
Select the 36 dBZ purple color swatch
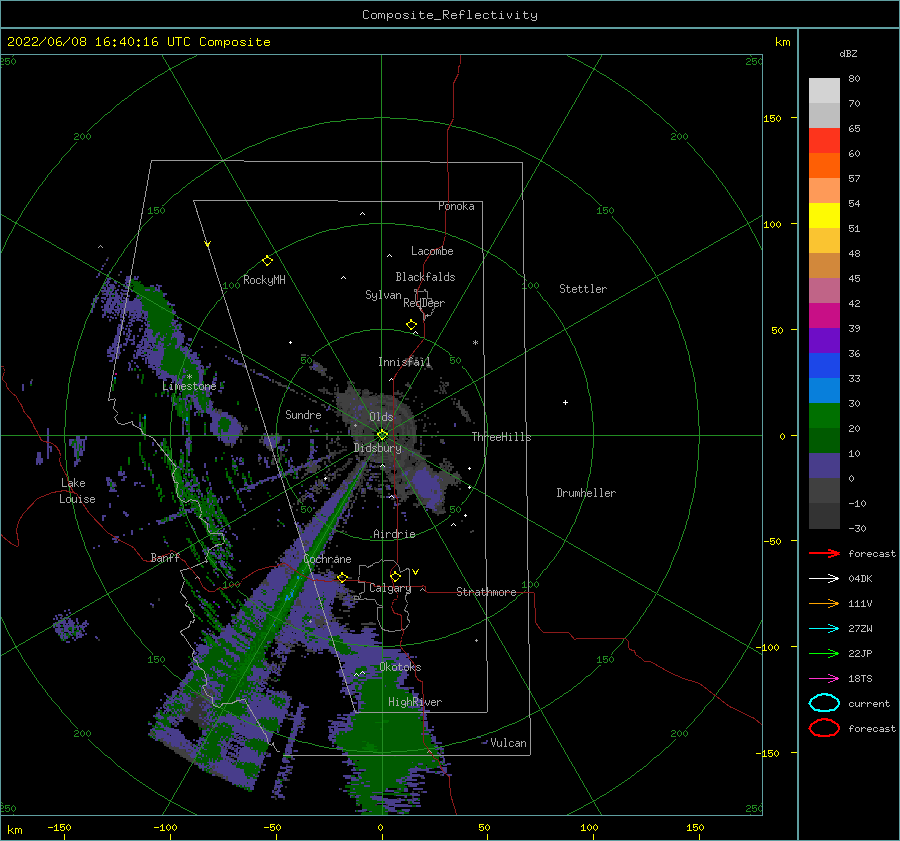tap(824, 340)
